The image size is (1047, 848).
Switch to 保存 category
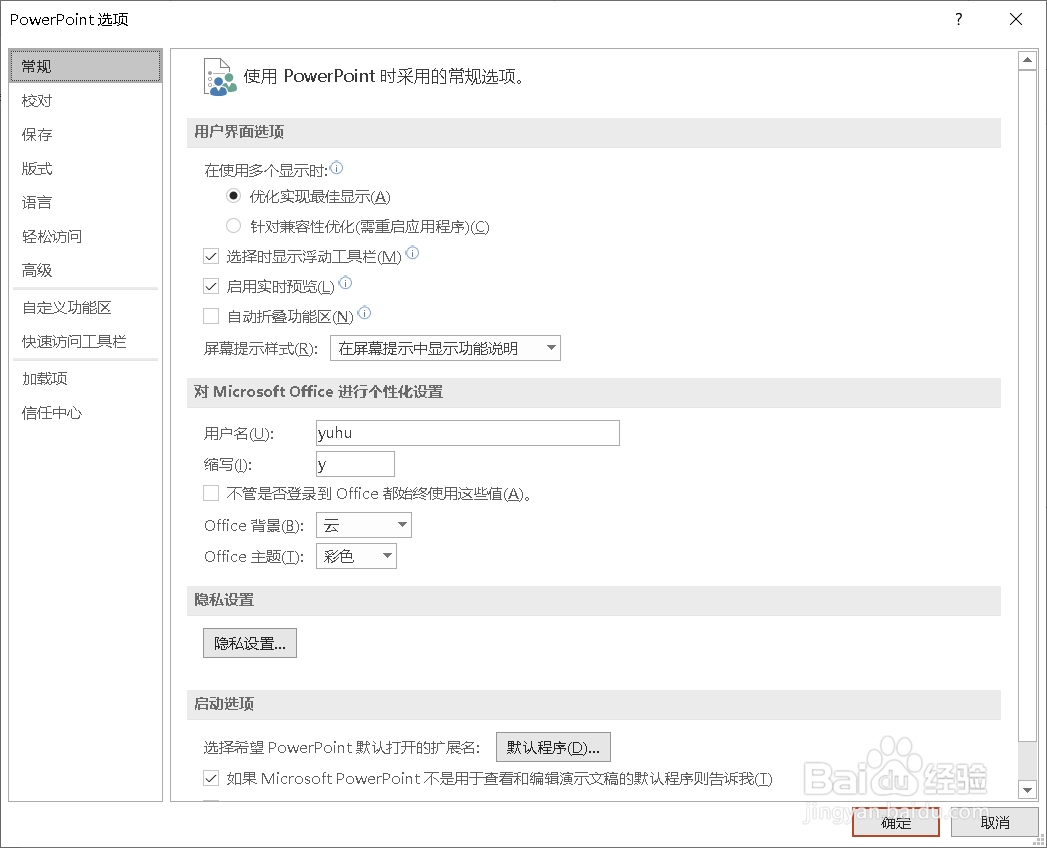[x=85, y=135]
